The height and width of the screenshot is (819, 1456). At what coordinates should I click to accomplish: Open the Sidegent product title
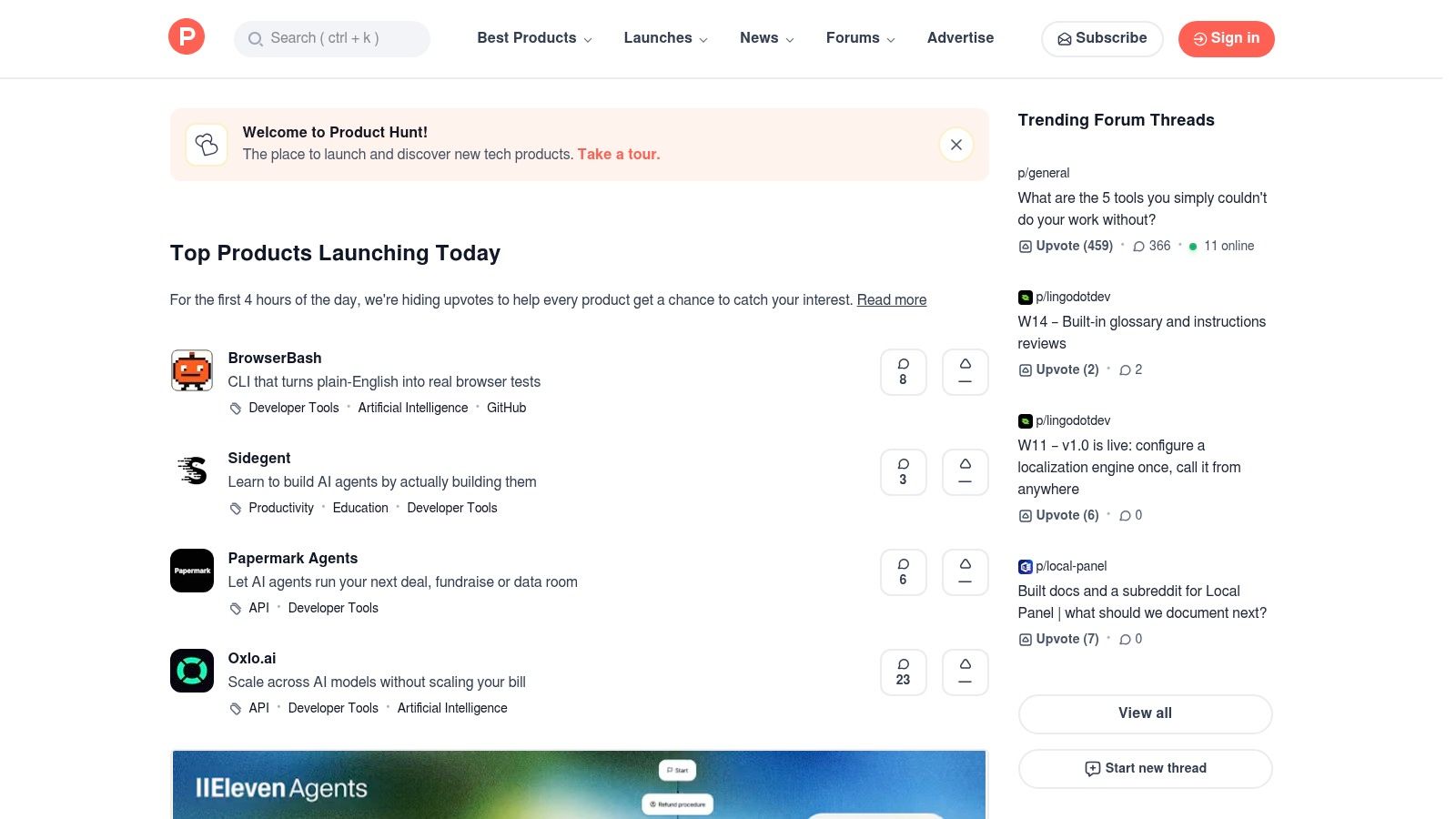259,458
